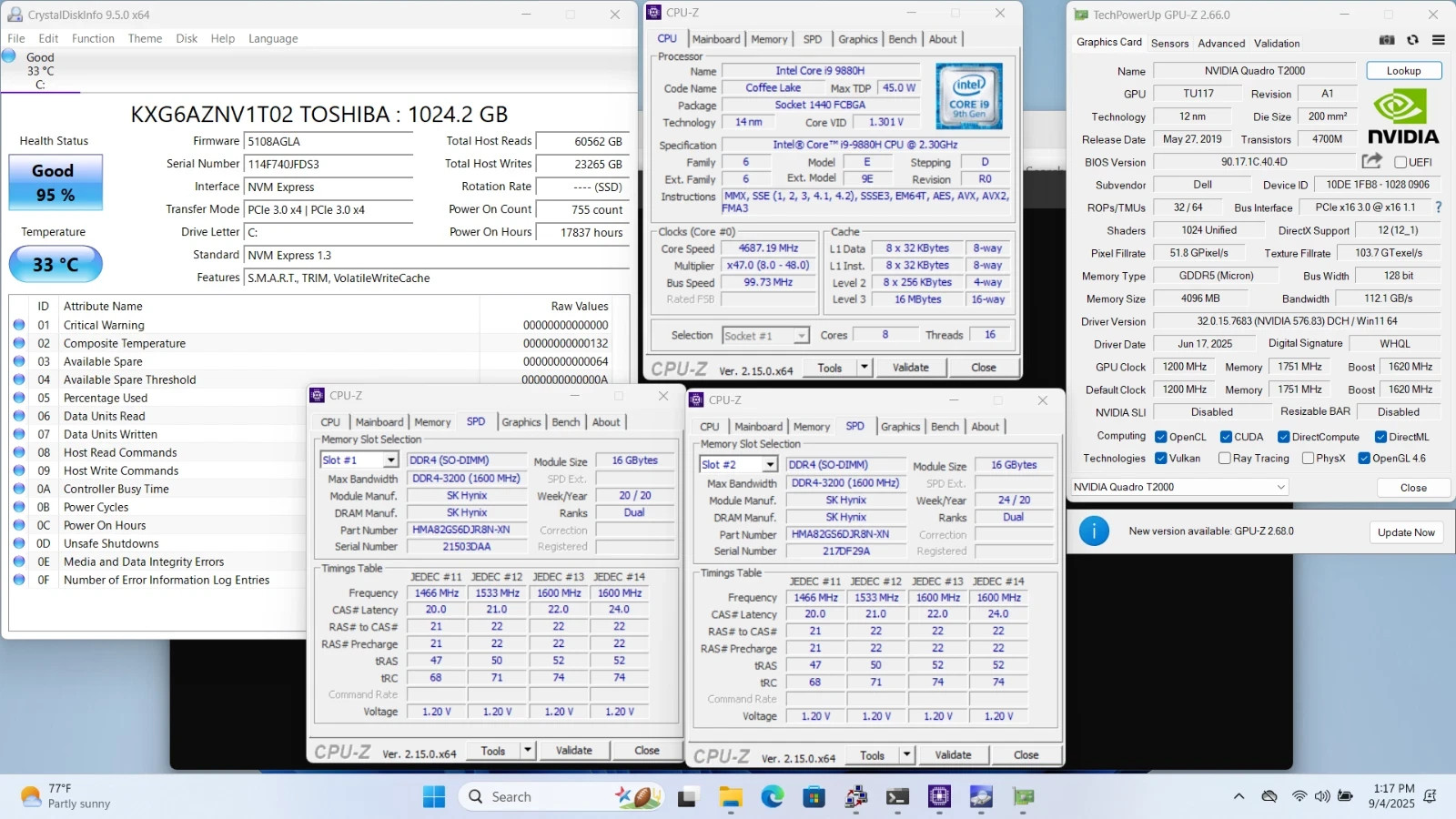Click the CPU-Z taskbar icon
Screen dimensions: 1456x819
[x=939, y=797]
